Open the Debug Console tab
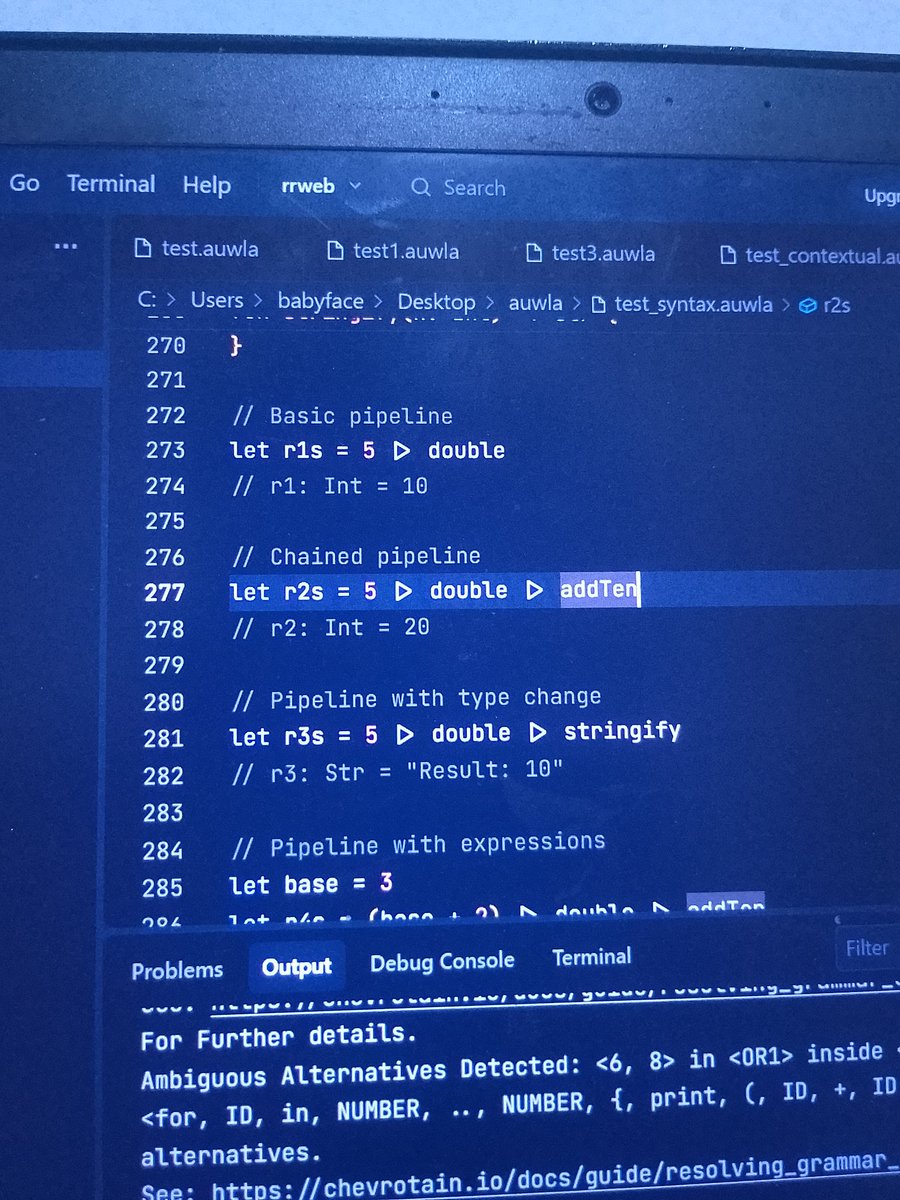 click(442, 961)
